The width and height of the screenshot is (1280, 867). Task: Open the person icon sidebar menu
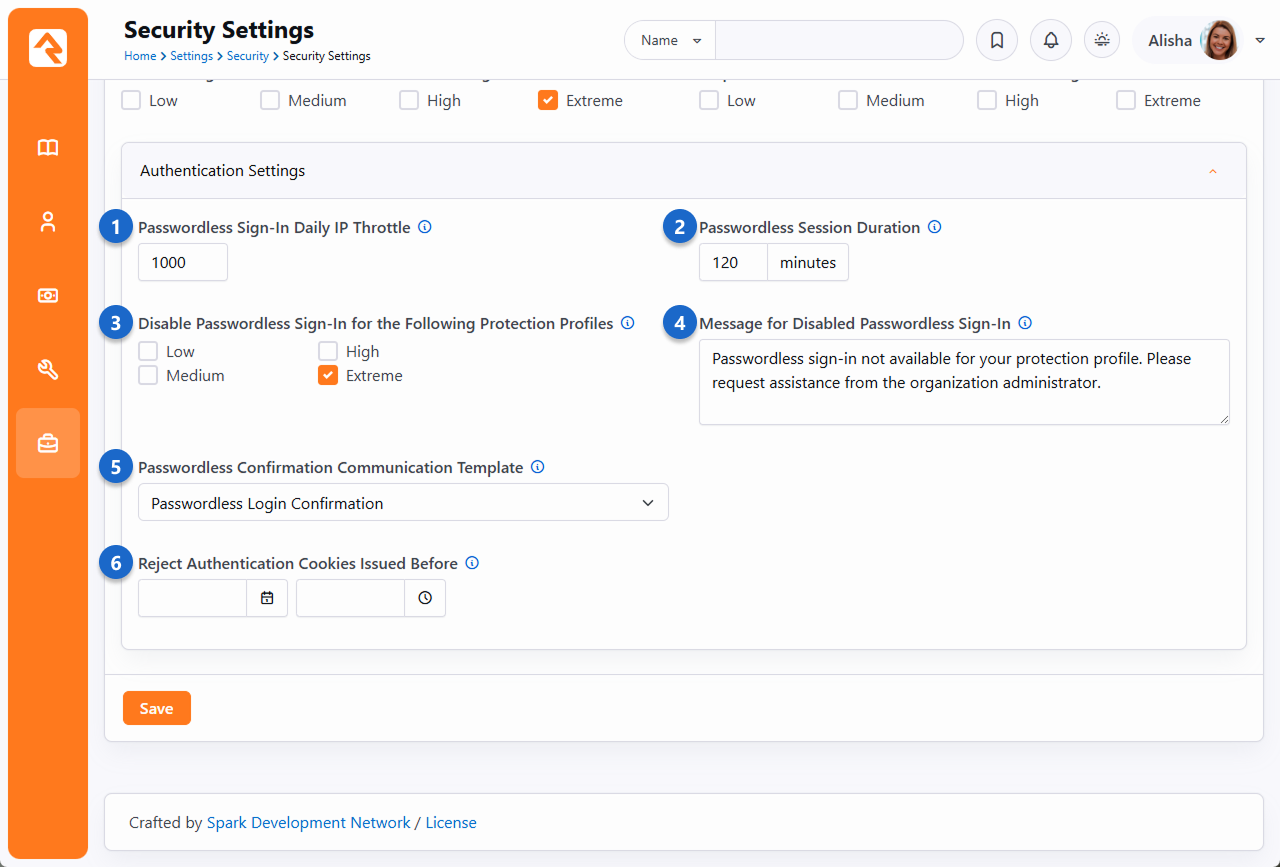click(x=48, y=222)
